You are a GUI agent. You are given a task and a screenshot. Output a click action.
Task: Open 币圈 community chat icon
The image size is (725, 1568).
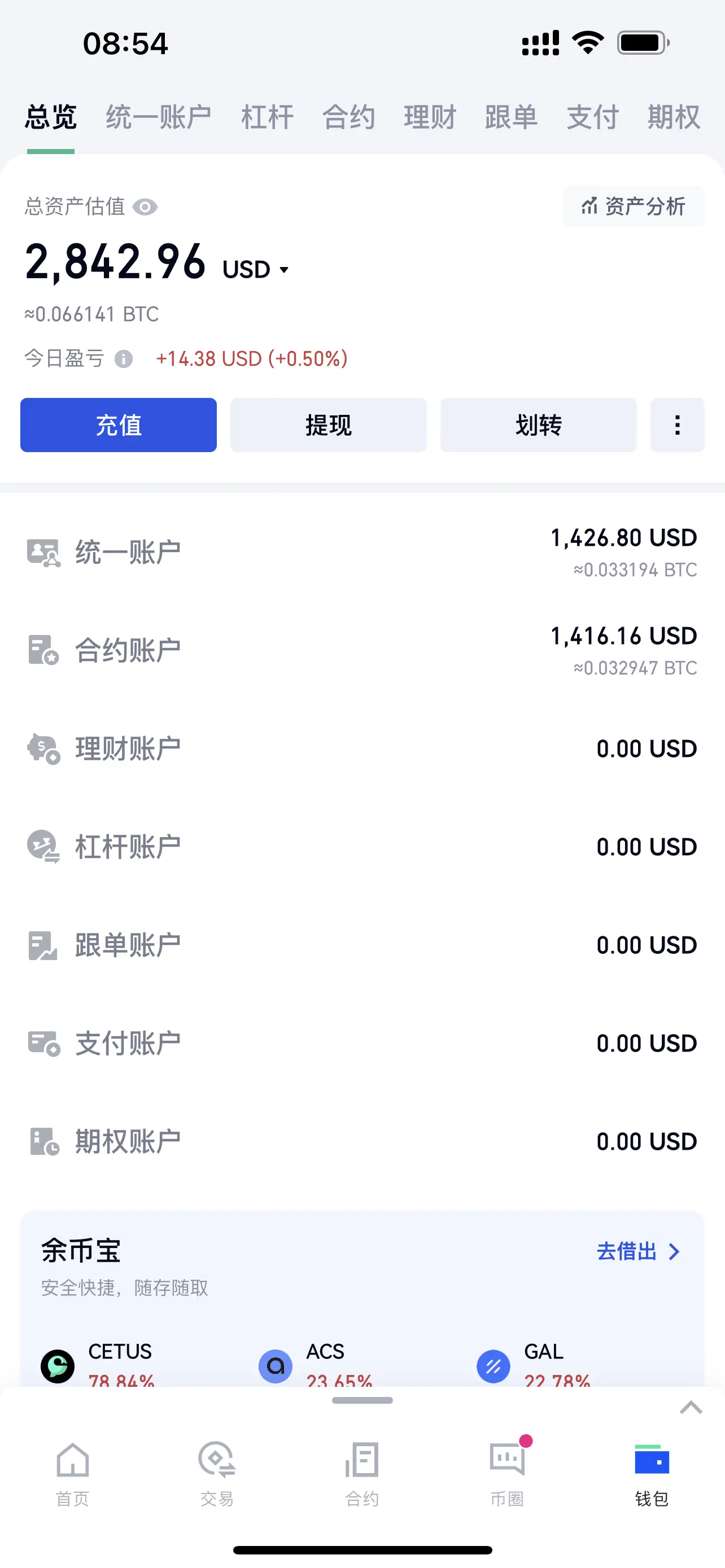coord(507,1458)
